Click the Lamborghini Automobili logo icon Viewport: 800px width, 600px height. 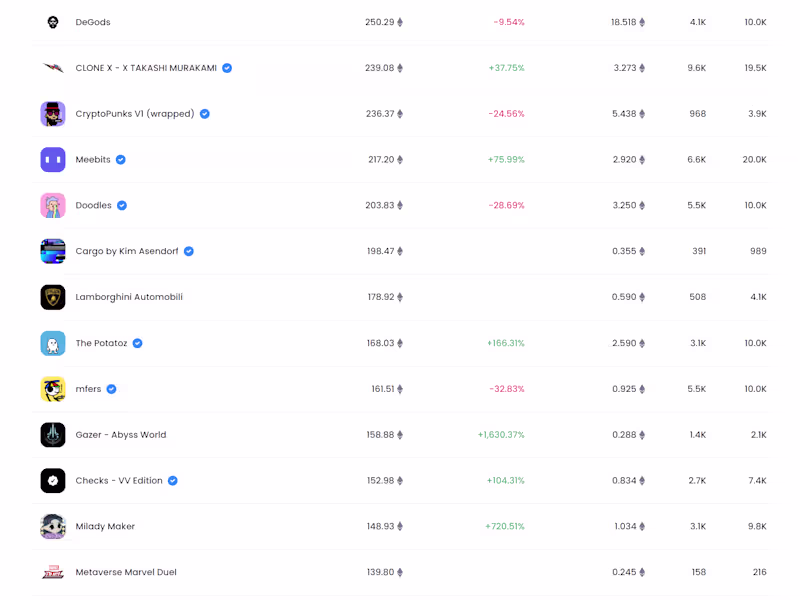(53, 297)
